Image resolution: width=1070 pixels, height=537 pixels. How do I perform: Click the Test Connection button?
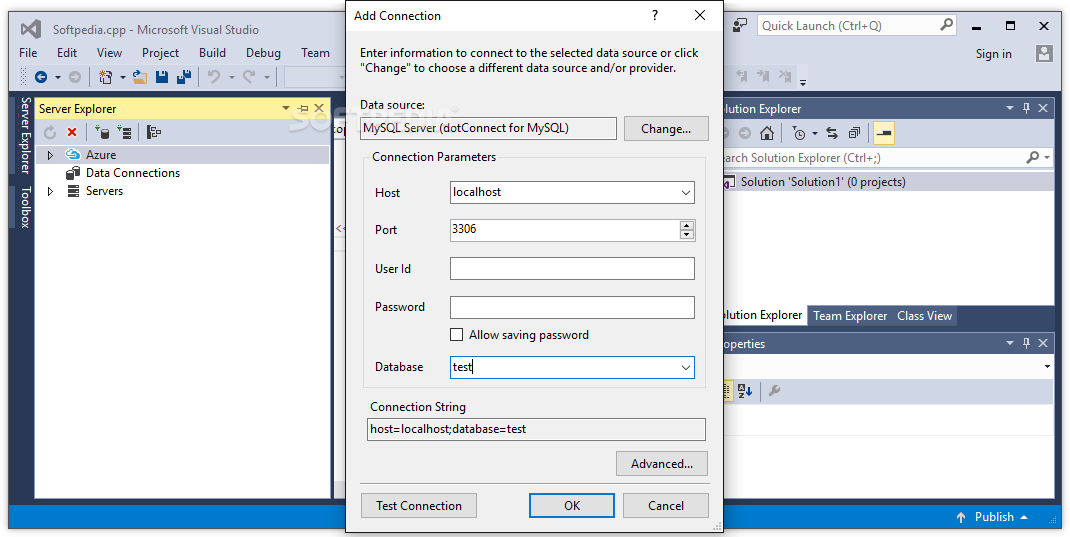coord(419,506)
